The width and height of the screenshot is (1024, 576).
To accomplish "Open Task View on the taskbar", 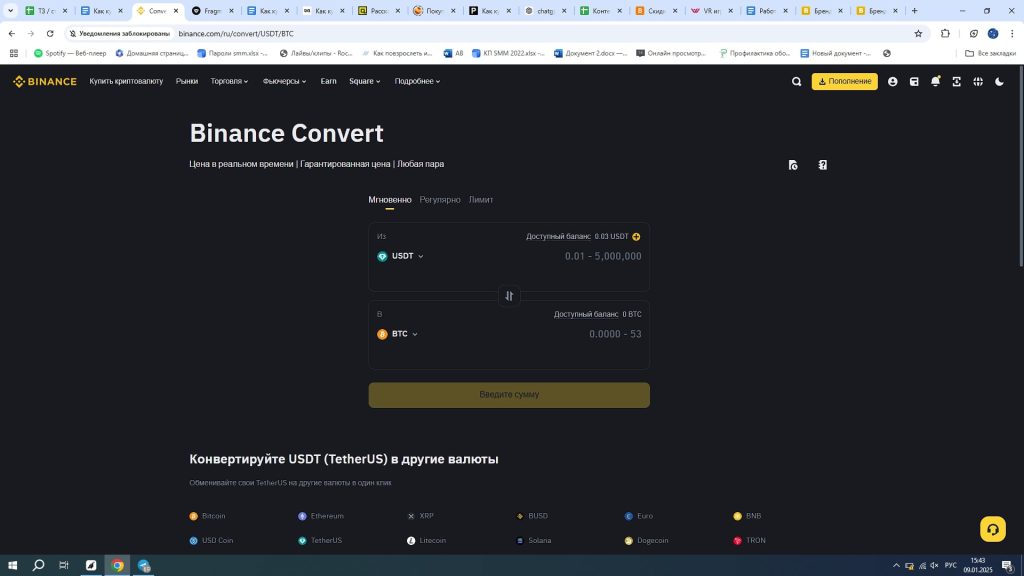I will point(64,566).
